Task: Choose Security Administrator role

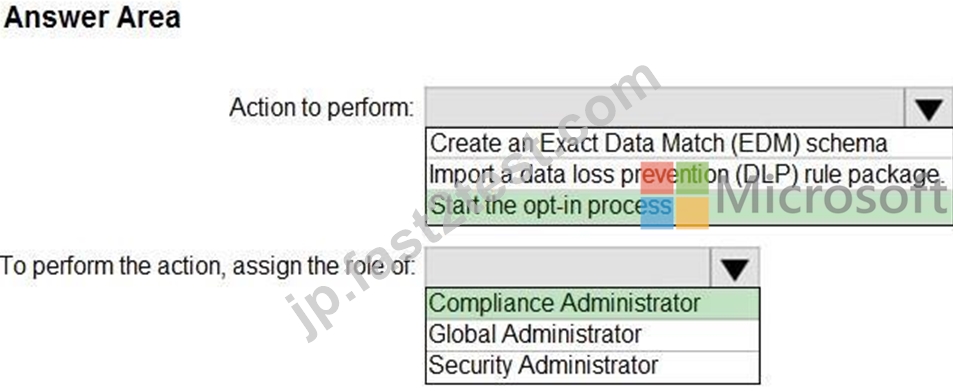Action: tap(593, 365)
